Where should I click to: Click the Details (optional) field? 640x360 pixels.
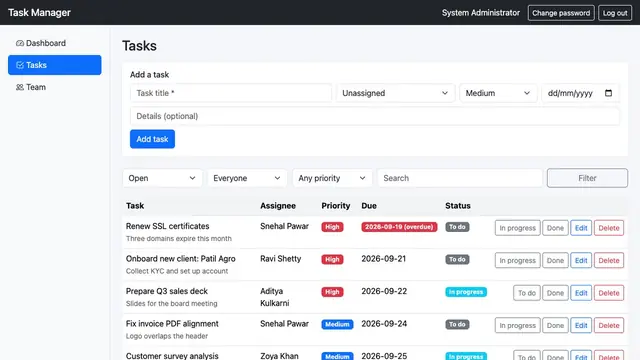pos(374,116)
